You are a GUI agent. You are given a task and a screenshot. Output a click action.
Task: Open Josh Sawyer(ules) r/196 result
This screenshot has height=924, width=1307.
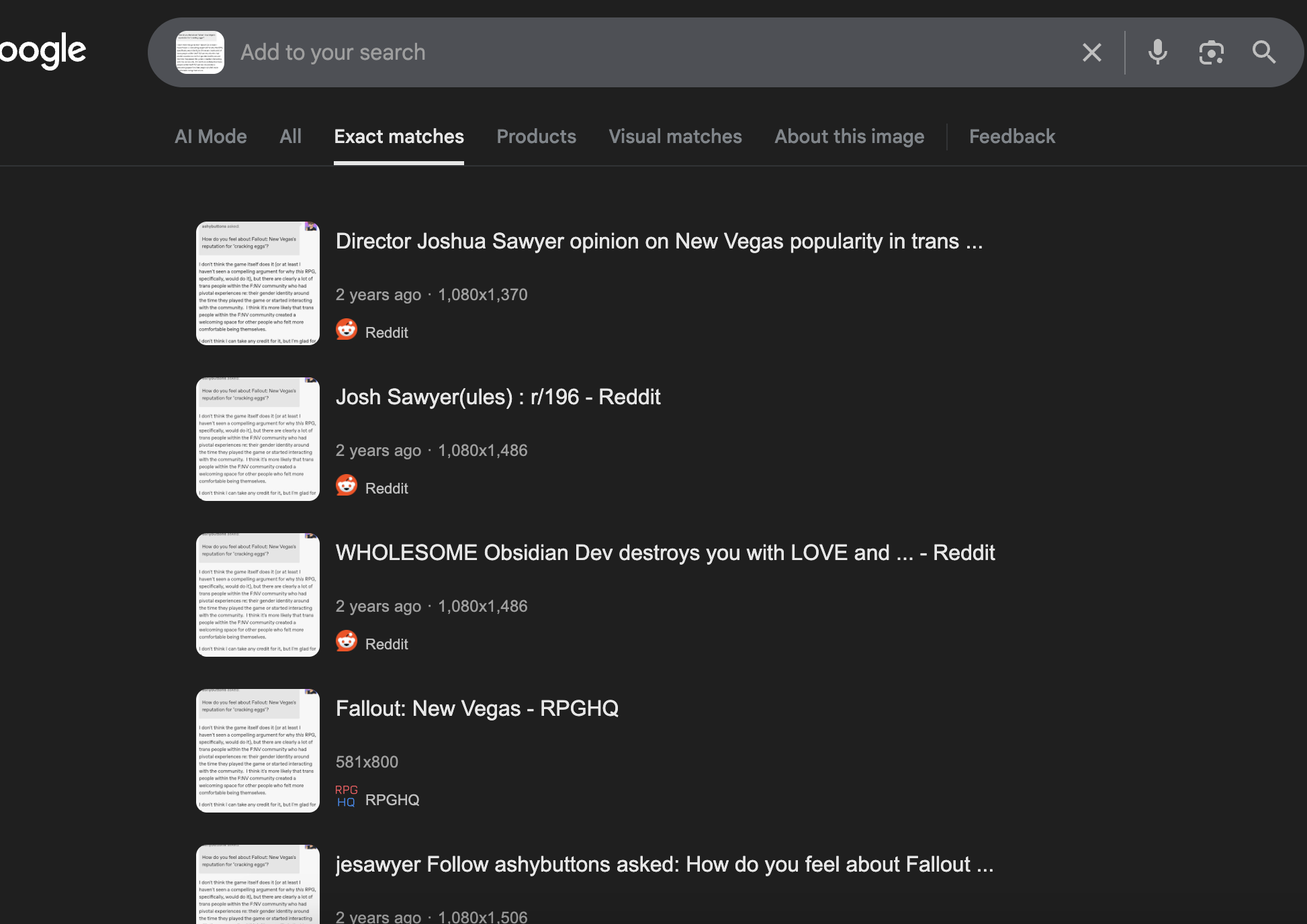click(x=498, y=397)
